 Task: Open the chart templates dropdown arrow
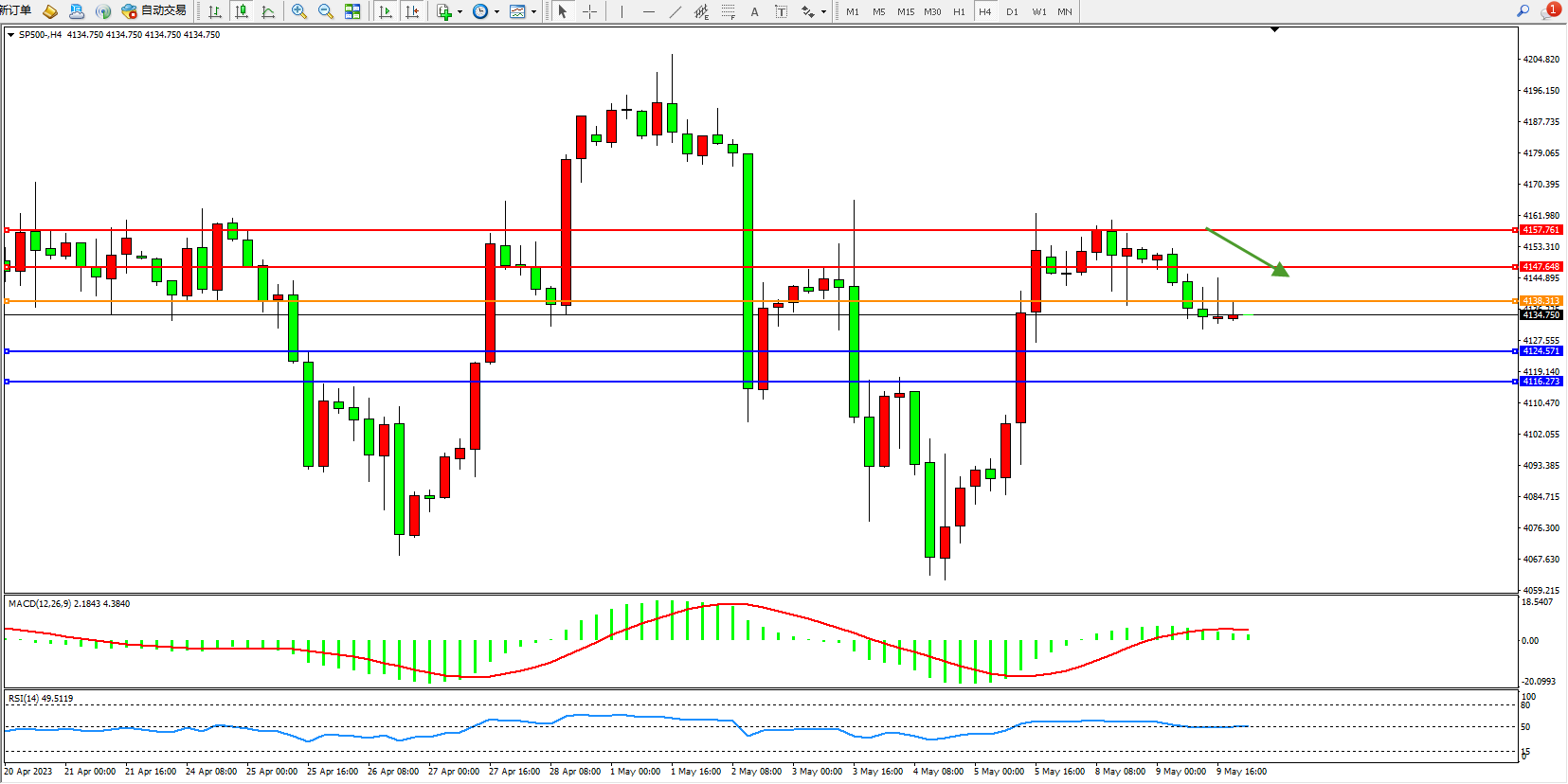click(534, 12)
